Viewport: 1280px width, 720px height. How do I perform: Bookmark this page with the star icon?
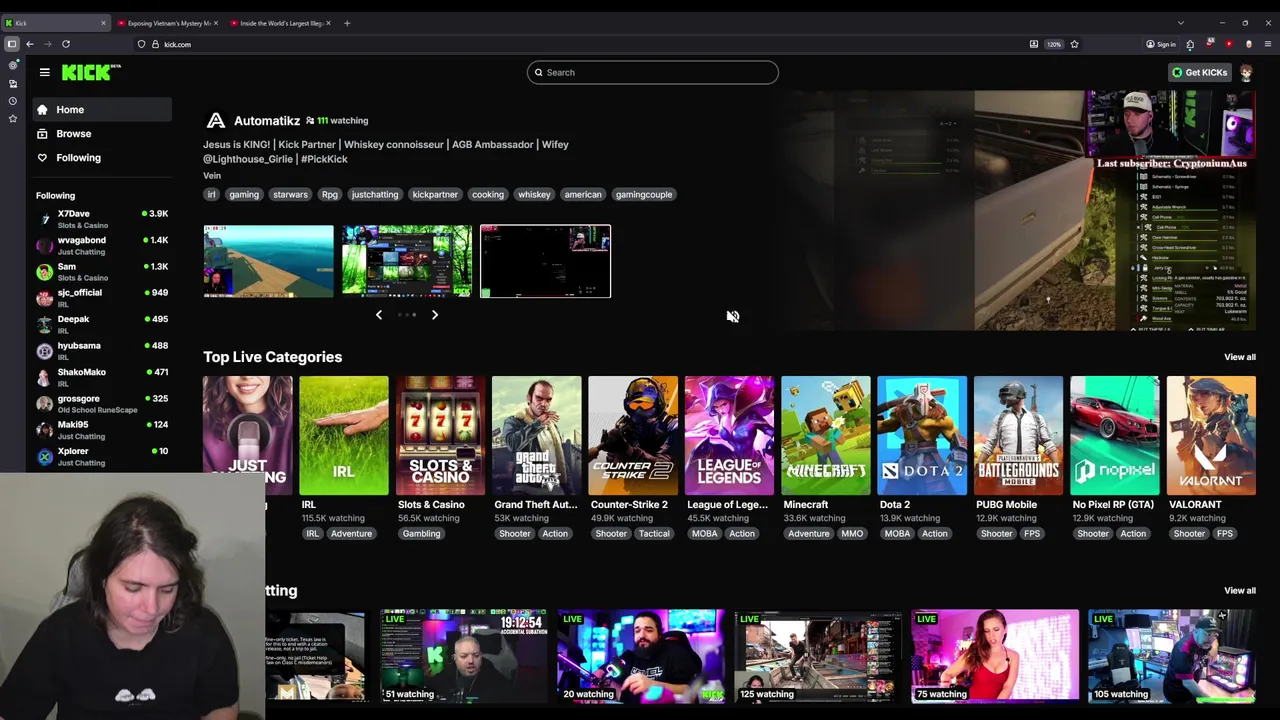tap(1074, 44)
